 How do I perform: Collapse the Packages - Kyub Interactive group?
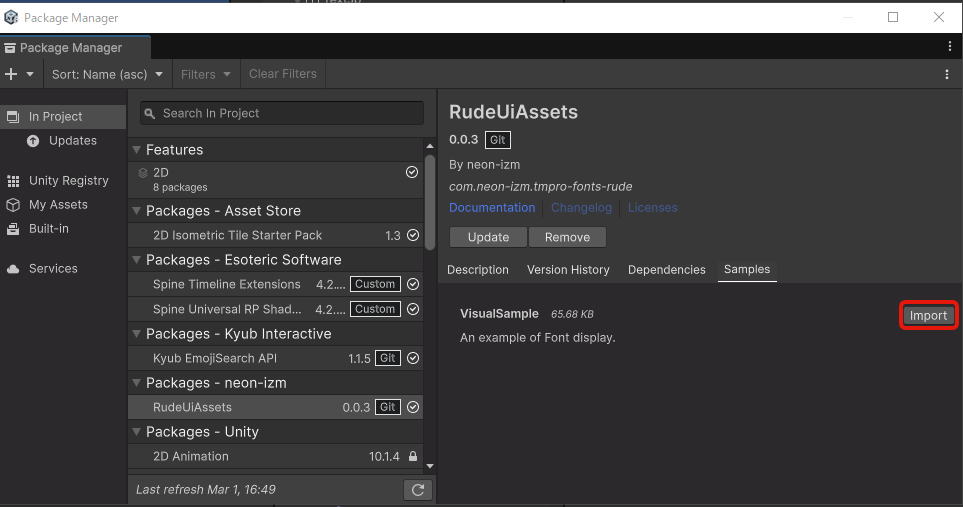pyautogui.click(x=136, y=333)
